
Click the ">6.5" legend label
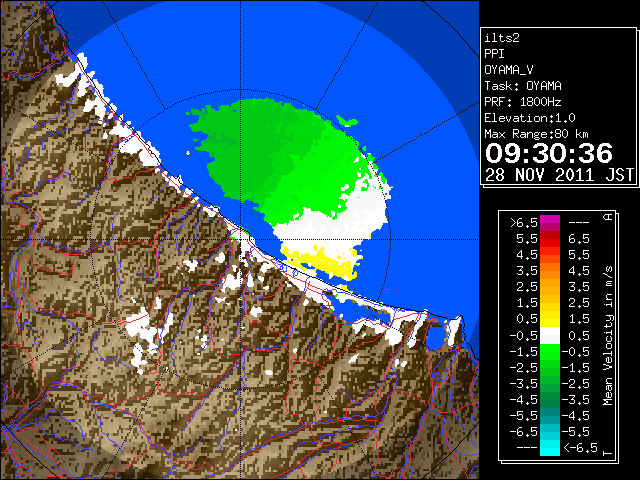[x=524, y=223]
